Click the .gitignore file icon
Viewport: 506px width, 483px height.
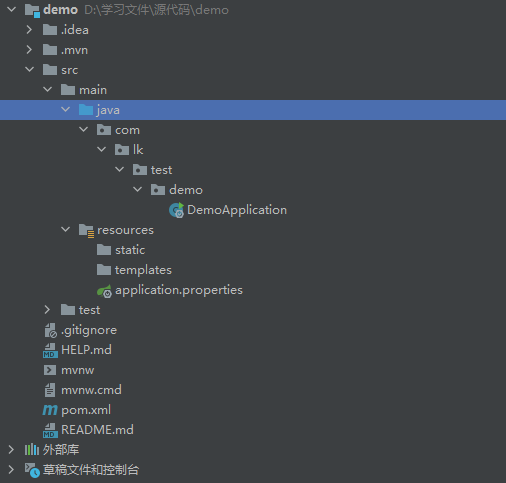[x=51, y=330]
